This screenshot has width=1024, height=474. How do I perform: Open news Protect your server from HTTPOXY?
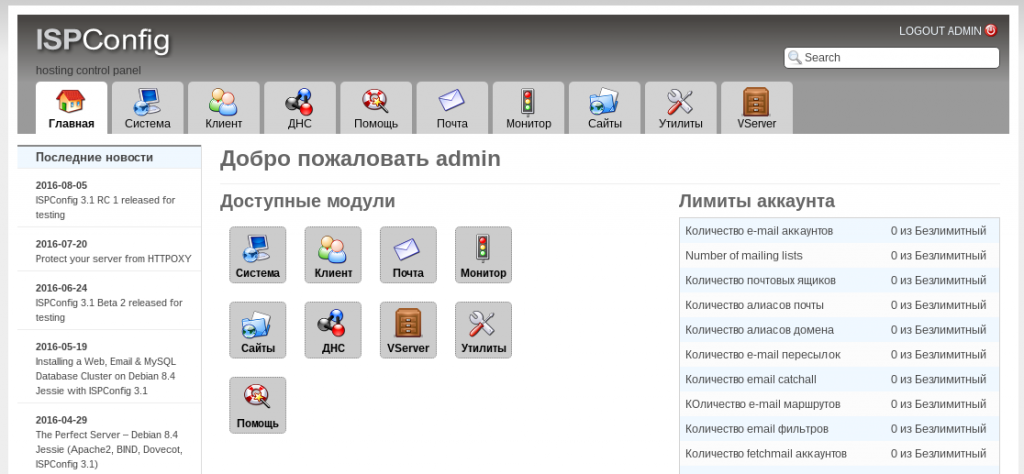(x=113, y=259)
